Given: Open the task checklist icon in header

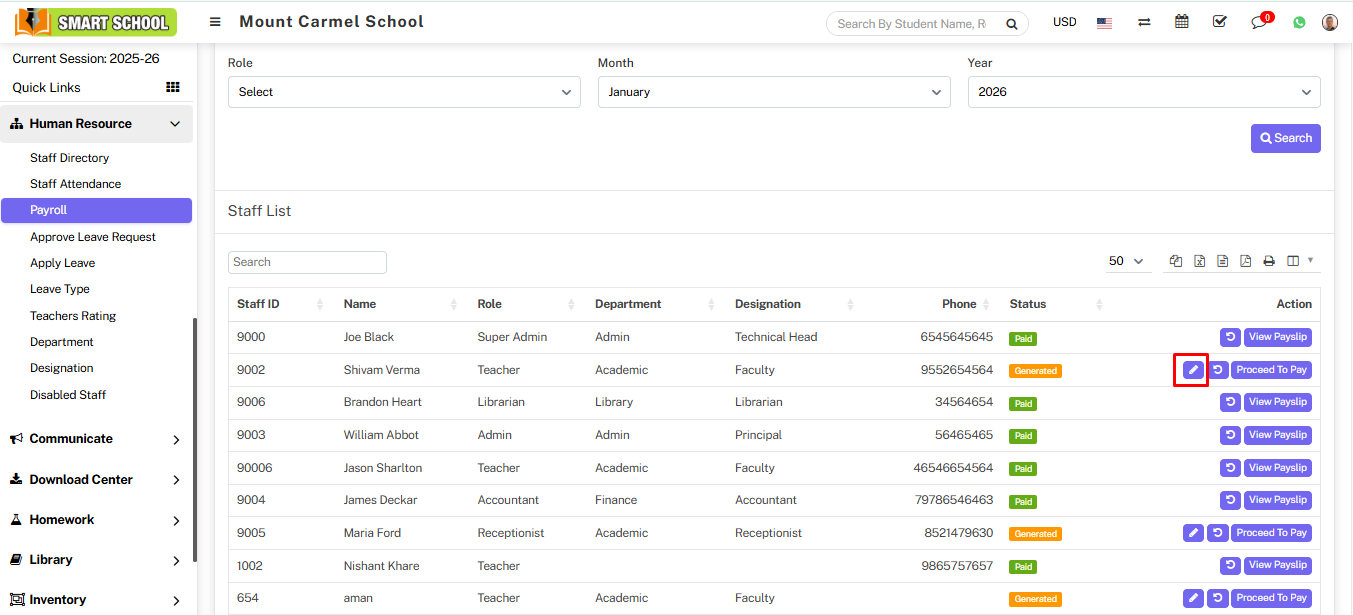Looking at the screenshot, I should (1220, 22).
